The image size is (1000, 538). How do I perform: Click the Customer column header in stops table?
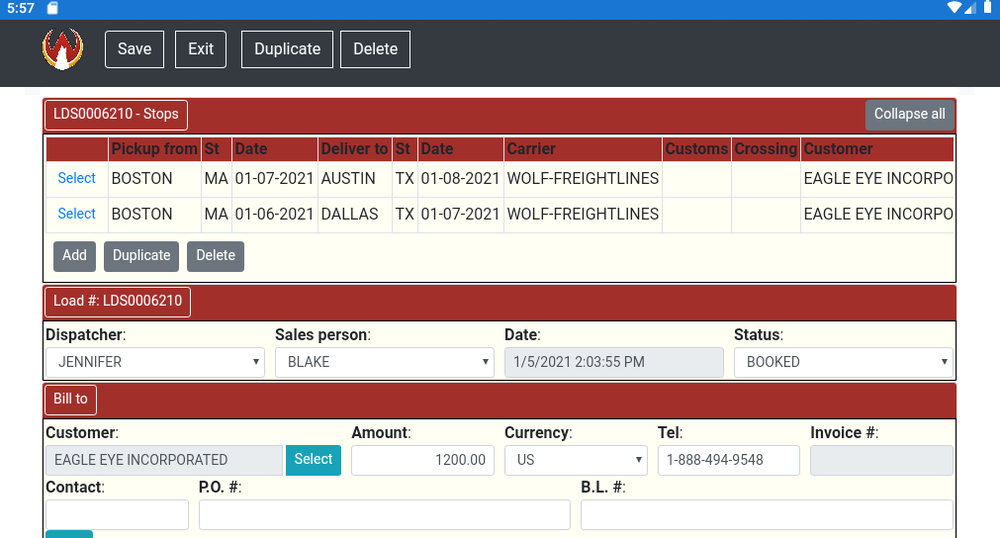[x=877, y=149]
